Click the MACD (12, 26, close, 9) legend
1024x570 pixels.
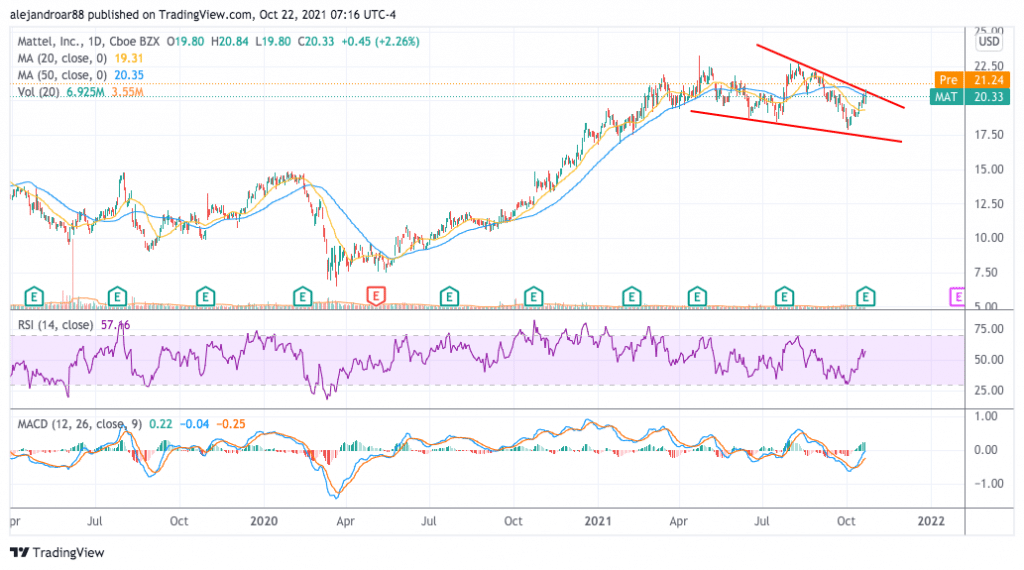pyautogui.click(x=79, y=424)
